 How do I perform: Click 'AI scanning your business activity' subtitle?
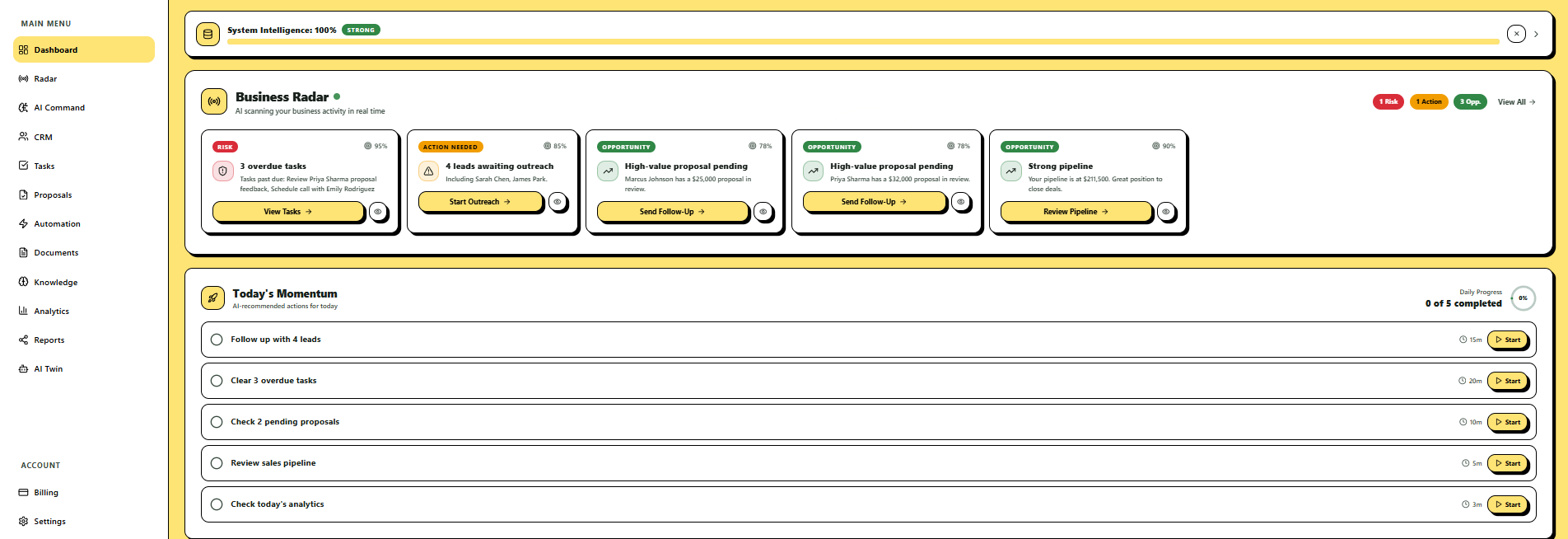[310, 111]
